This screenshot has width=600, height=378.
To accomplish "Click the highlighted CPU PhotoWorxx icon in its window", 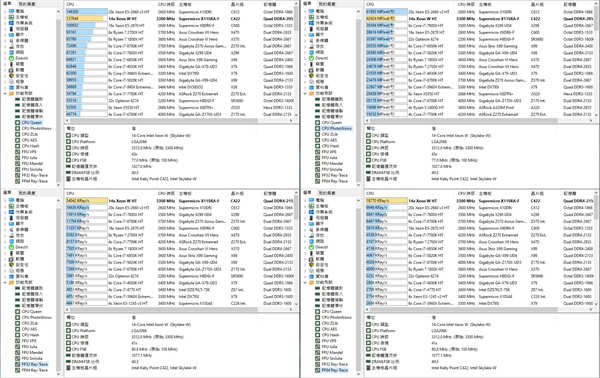I will [318, 129].
